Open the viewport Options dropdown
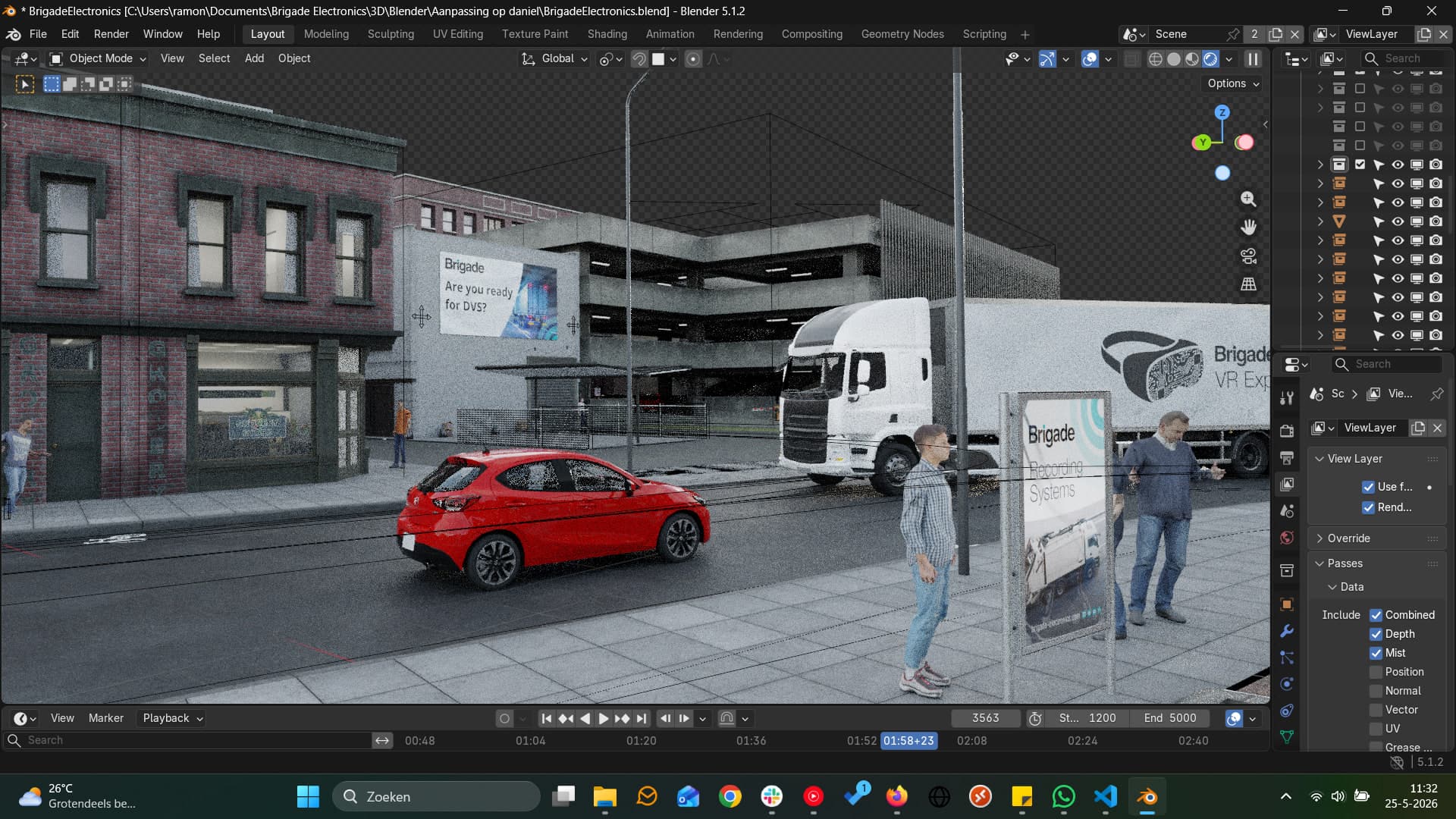 (x=1233, y=83)
